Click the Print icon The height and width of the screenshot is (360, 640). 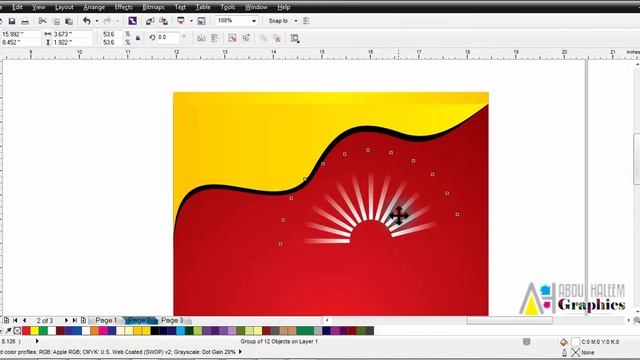pyautogui.click(x=25, y=21)
